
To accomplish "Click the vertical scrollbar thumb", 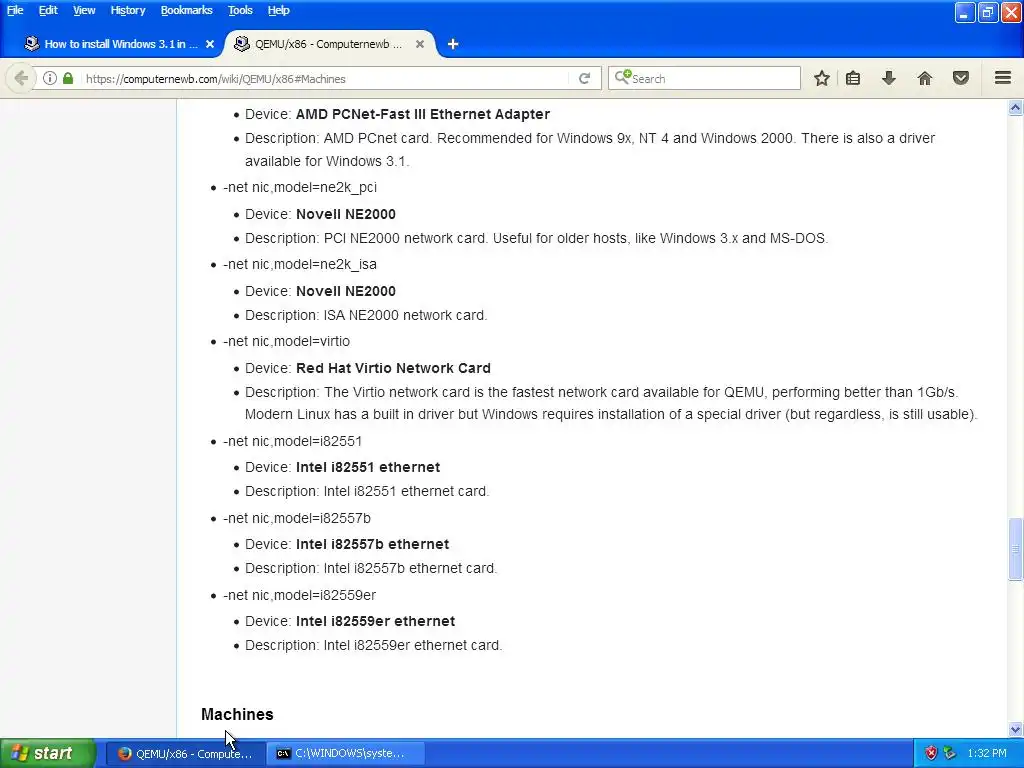I will [x=1015, y=549].
